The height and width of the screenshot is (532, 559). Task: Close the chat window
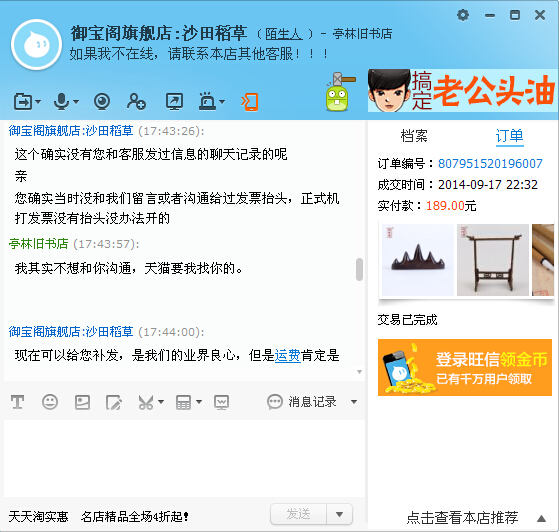point(540,15)
